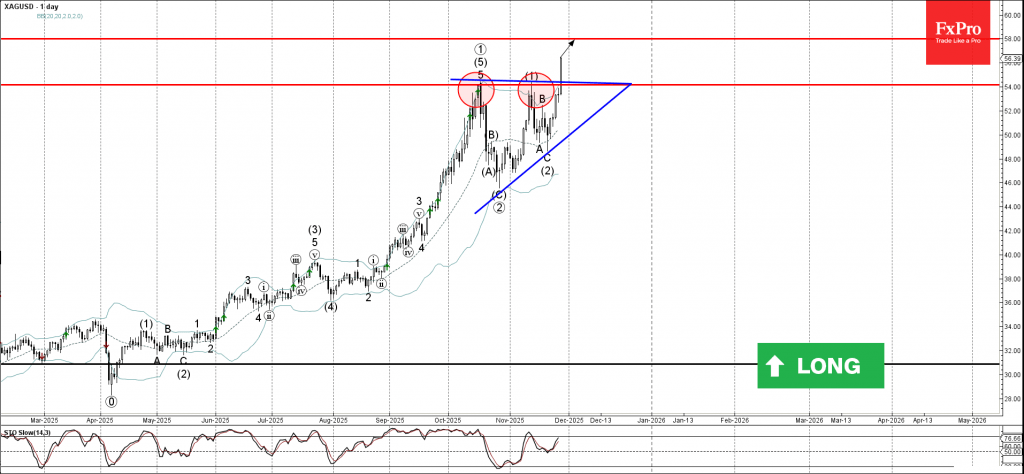Screen dimensions: 1024x474
Task: Click the 32.00 price axis label
Action: (1012, 351)
